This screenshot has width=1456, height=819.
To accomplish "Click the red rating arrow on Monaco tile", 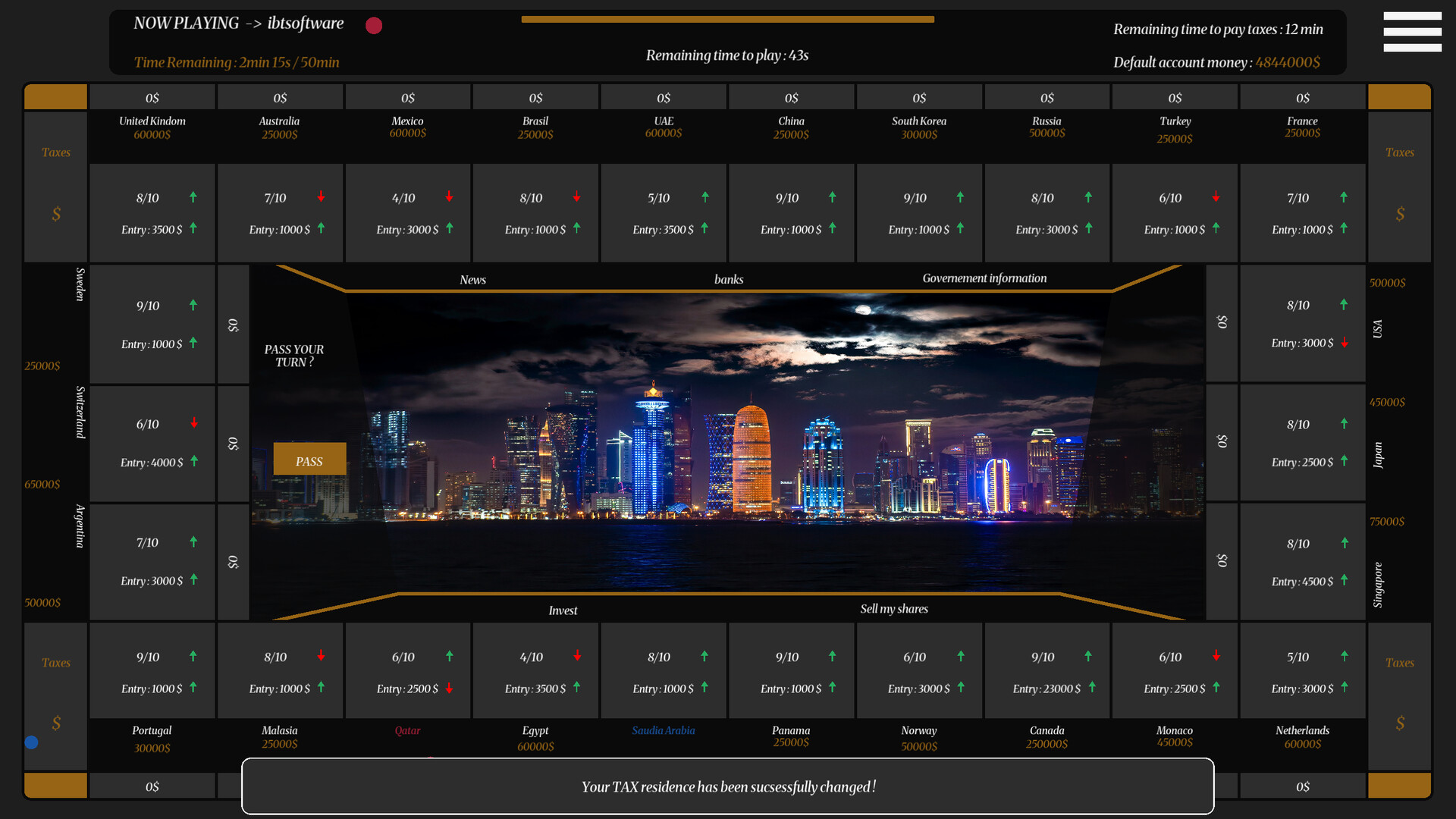I will point(1217,657).
